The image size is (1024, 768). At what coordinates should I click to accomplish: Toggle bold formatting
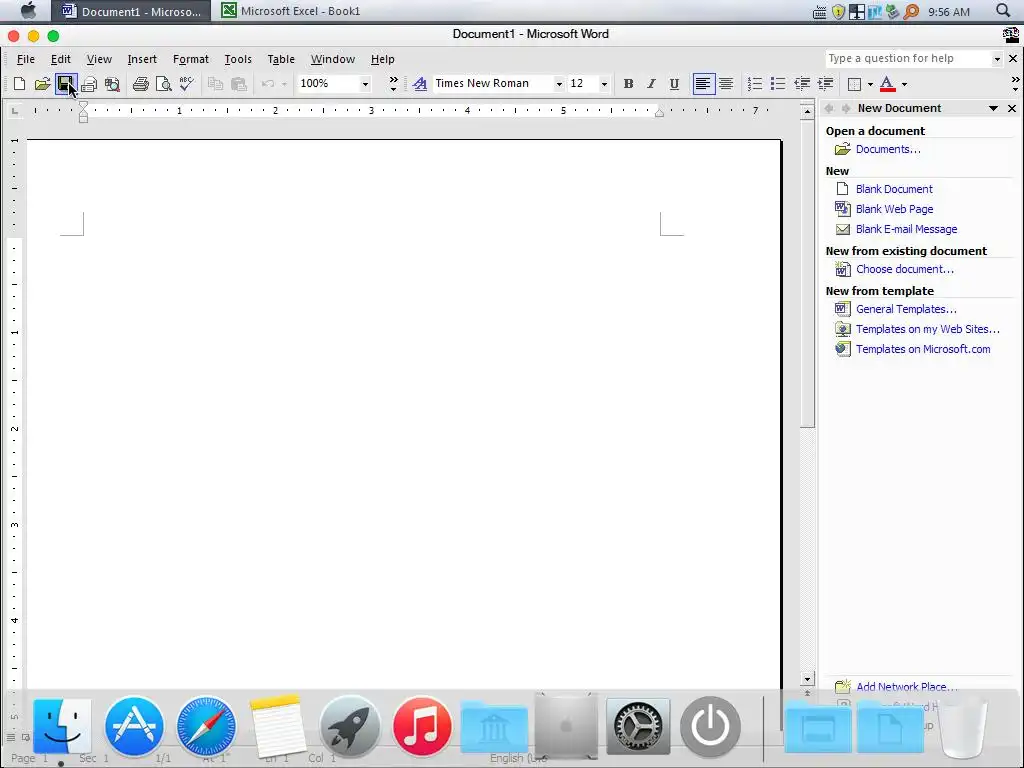[x=628, y=84]
